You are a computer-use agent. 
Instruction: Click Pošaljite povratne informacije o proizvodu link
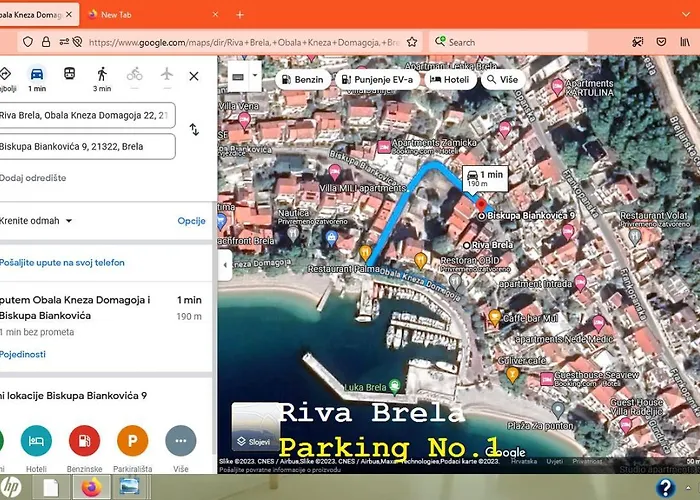(280, 470)
